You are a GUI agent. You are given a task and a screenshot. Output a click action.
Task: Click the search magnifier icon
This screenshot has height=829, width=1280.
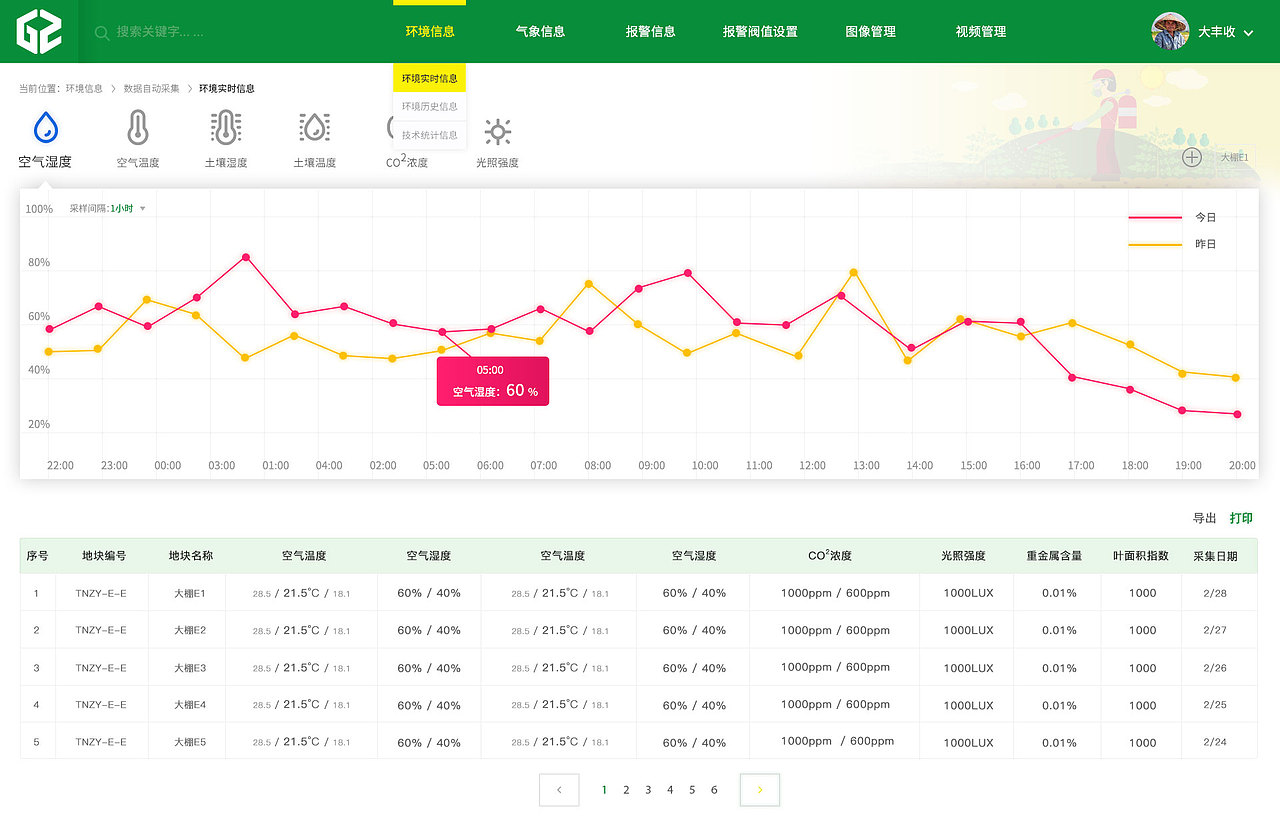pyautogui.click(x=102, y=33)
